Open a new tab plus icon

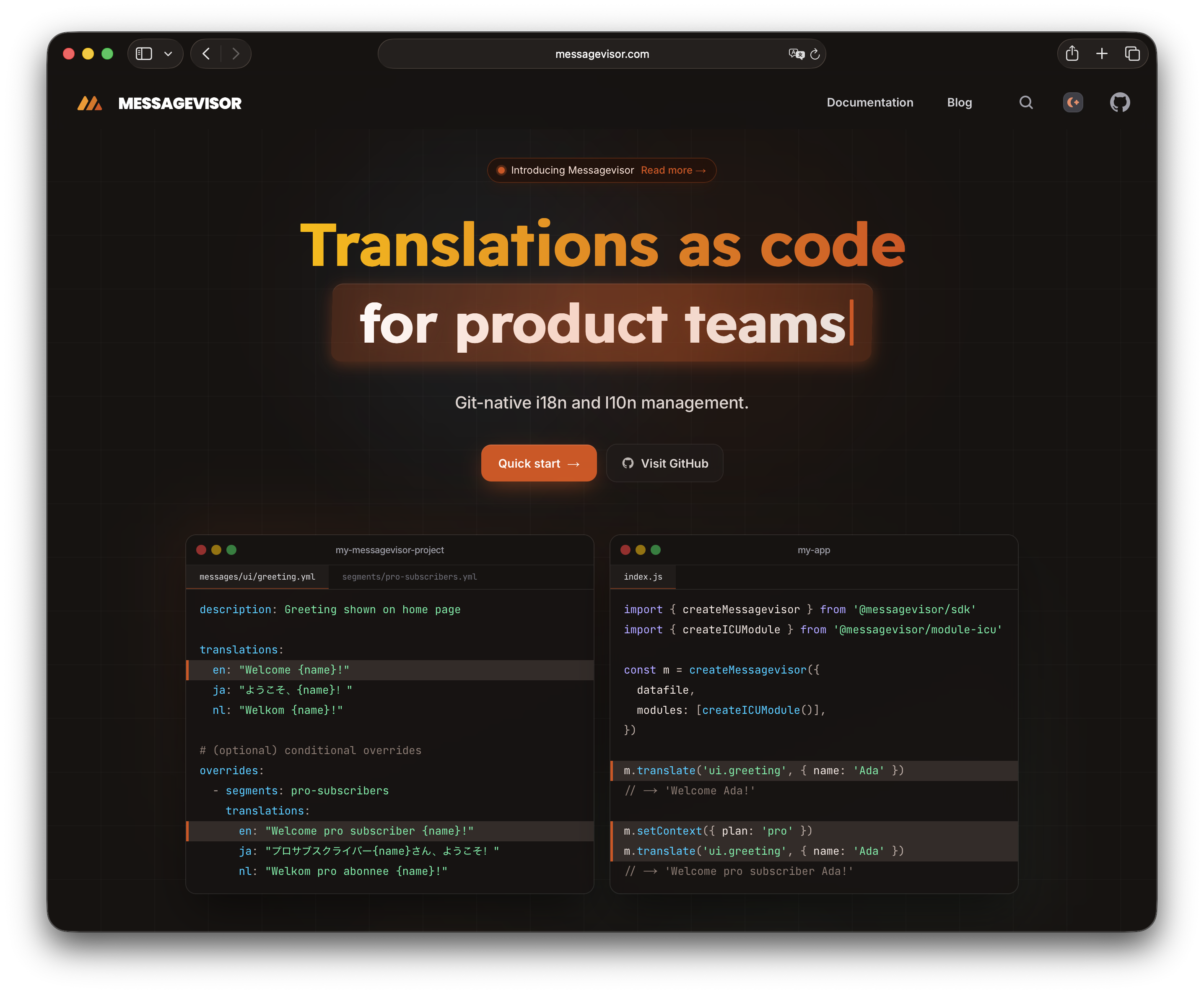[1102, 54]
